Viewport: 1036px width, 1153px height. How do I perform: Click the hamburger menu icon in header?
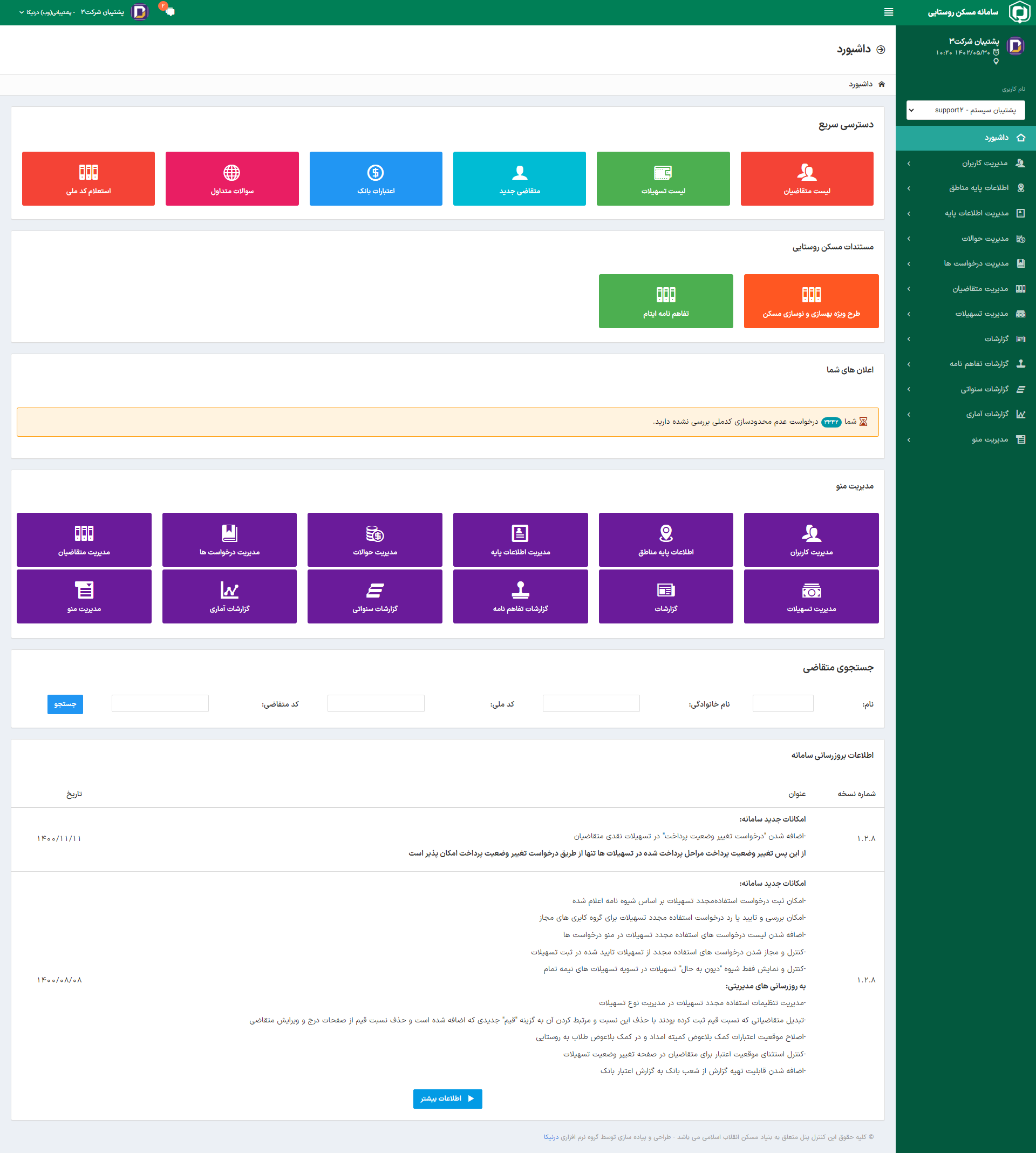pyautogui.click(x=888, y=12)
